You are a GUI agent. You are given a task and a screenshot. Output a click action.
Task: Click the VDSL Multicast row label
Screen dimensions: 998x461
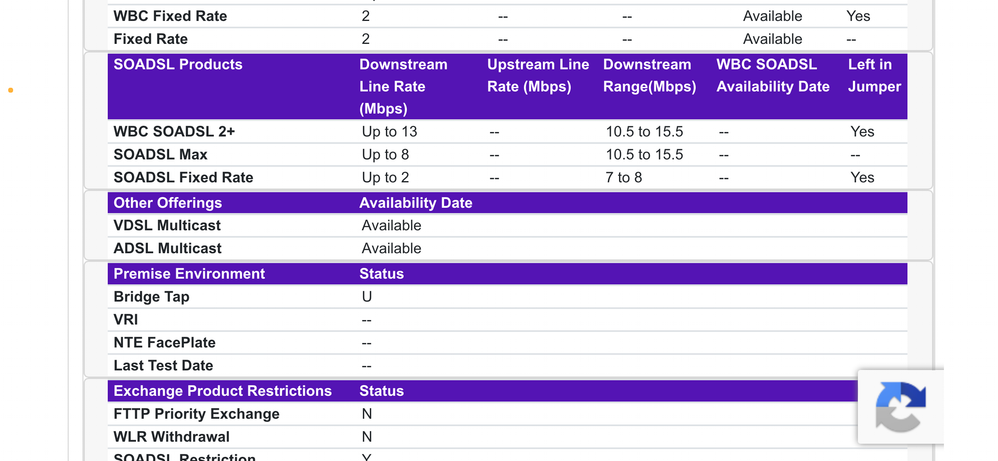167,226
